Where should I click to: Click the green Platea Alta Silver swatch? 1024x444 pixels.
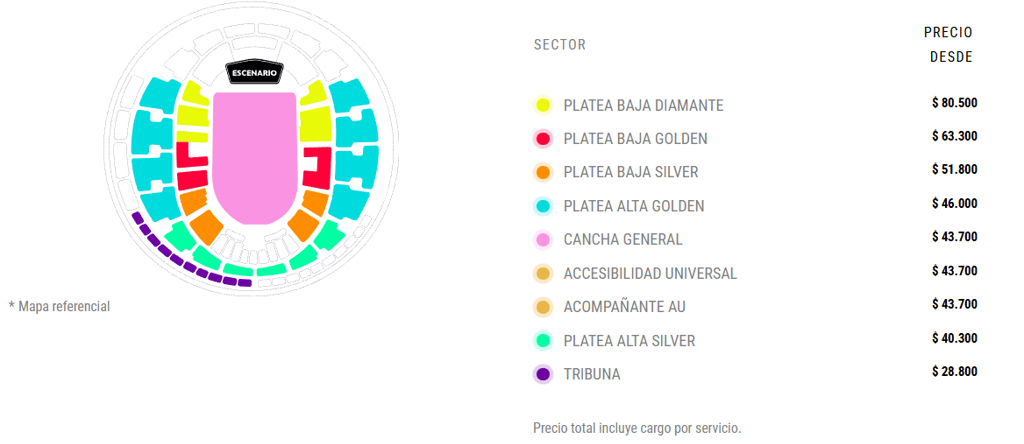tap(543, 341)
